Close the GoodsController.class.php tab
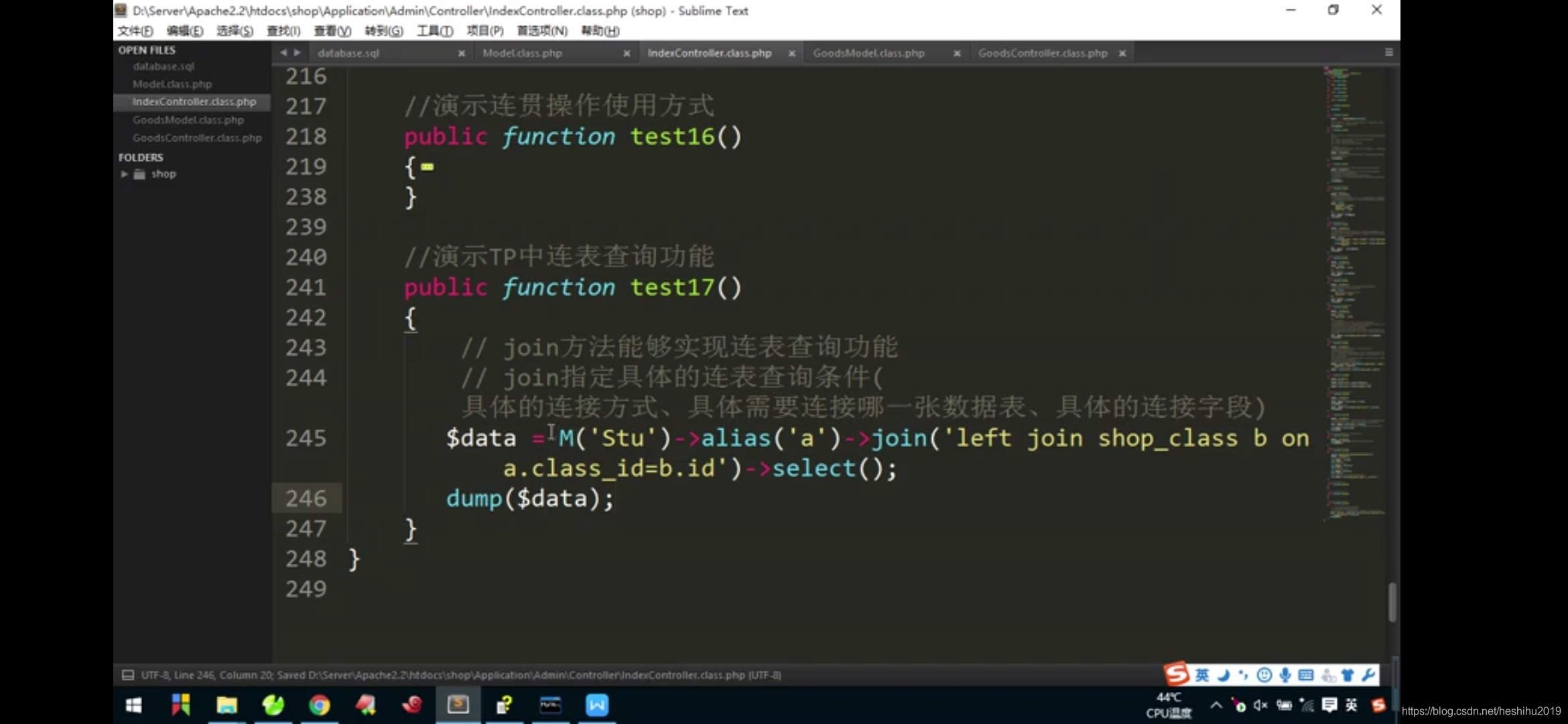The width and height of the screenshot is (1568, 724). point(1122,54)
